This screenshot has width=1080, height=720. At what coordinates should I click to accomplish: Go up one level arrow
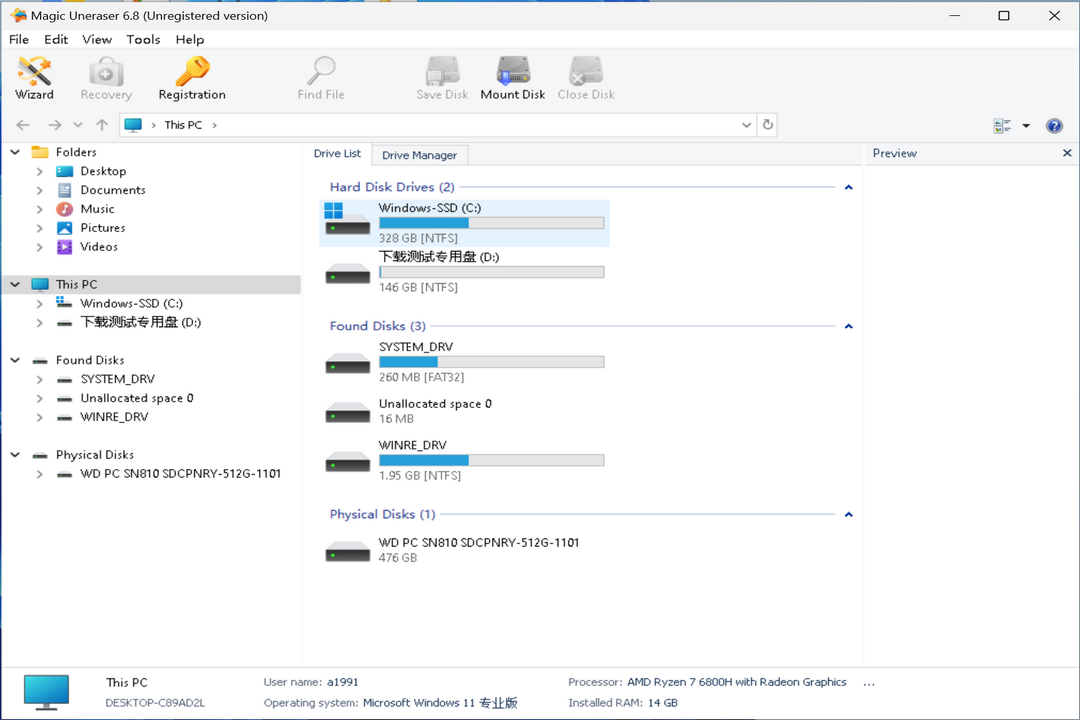click(x=102, y=125)
